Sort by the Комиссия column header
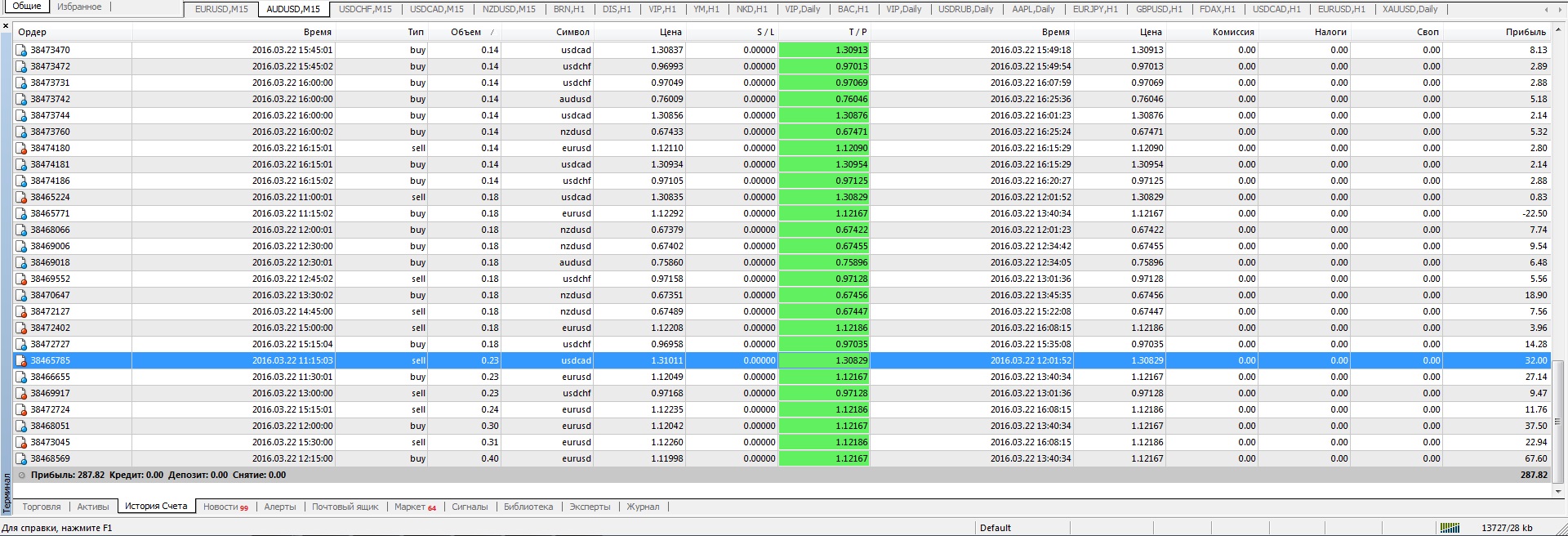The height and width of the screenshot is (536, 1568). point(1212,32)
